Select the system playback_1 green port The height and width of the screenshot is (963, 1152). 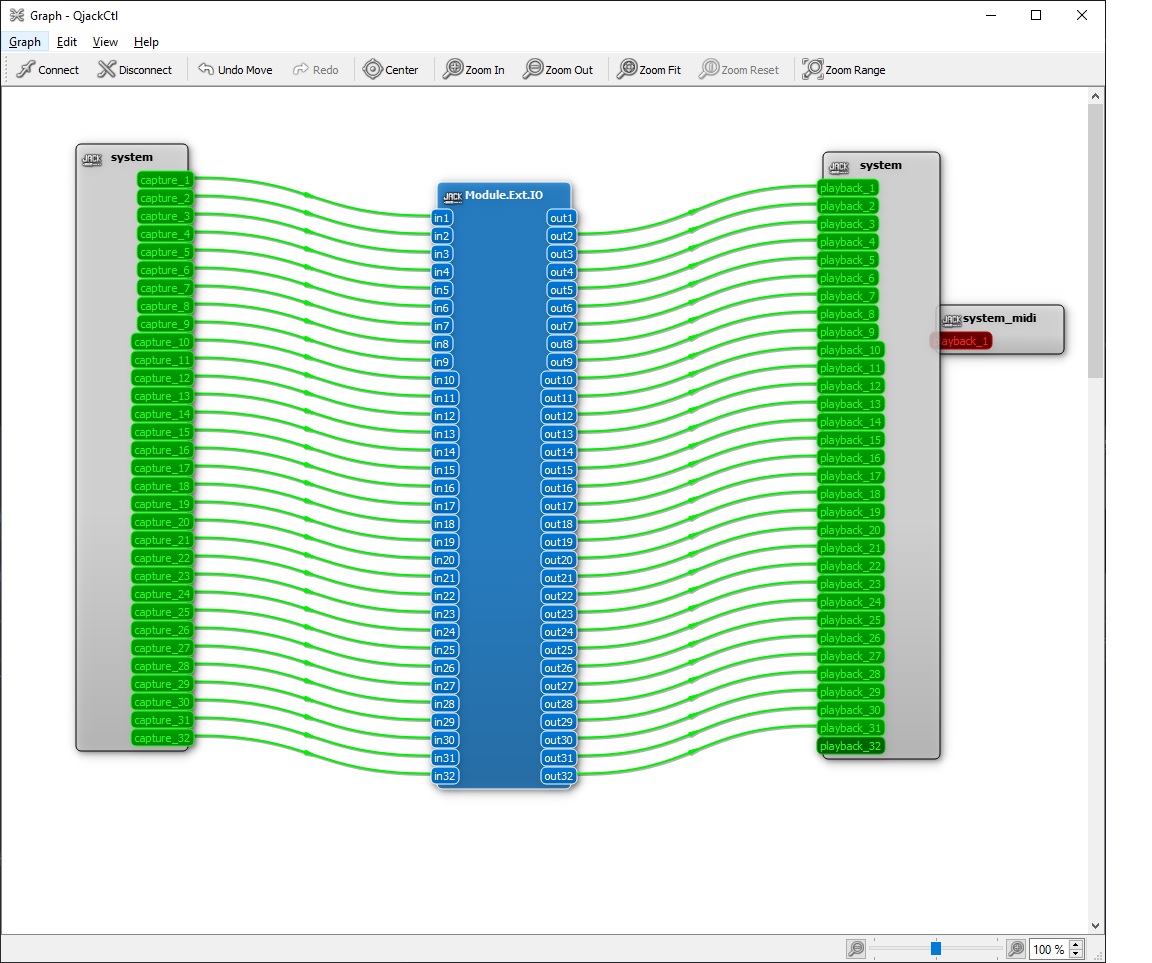tap(847, 188)
